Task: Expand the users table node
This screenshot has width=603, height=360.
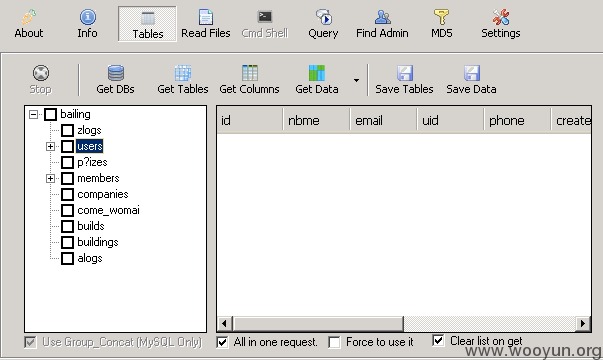Action: click(50, 147)
